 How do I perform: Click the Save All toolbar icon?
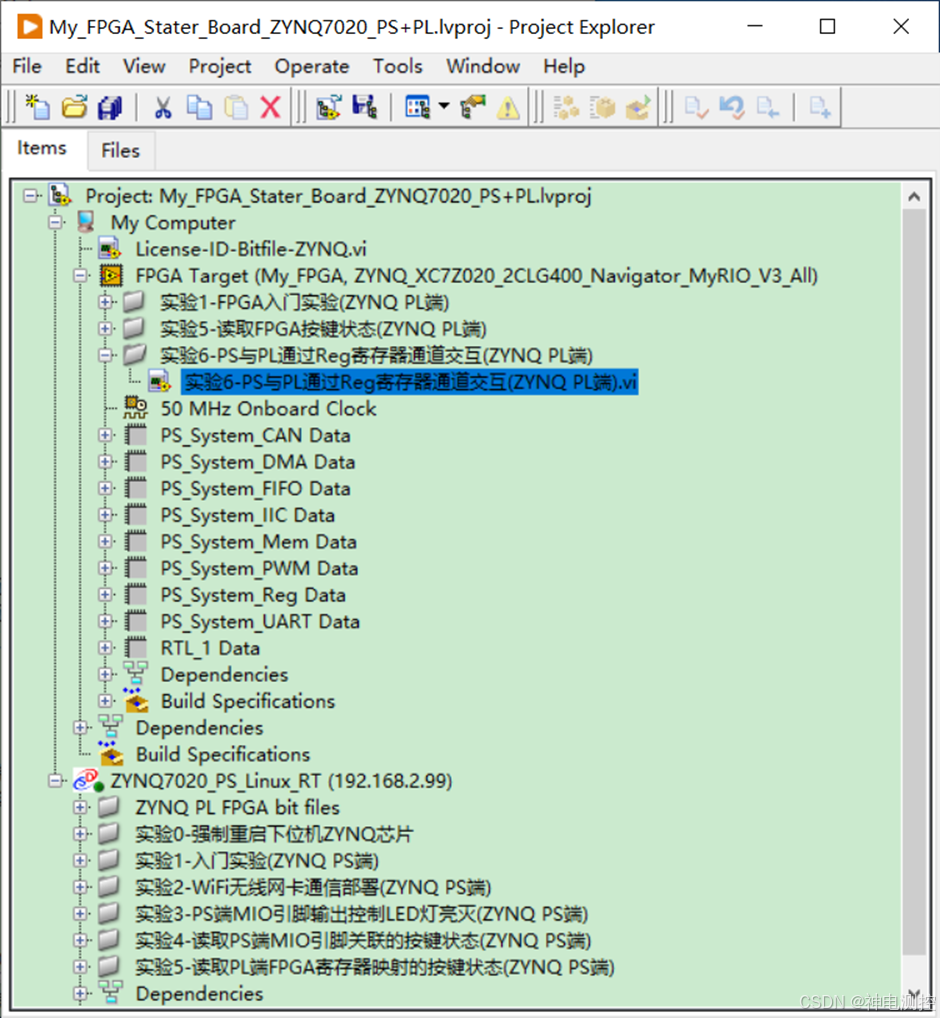[x=110, y=107]
